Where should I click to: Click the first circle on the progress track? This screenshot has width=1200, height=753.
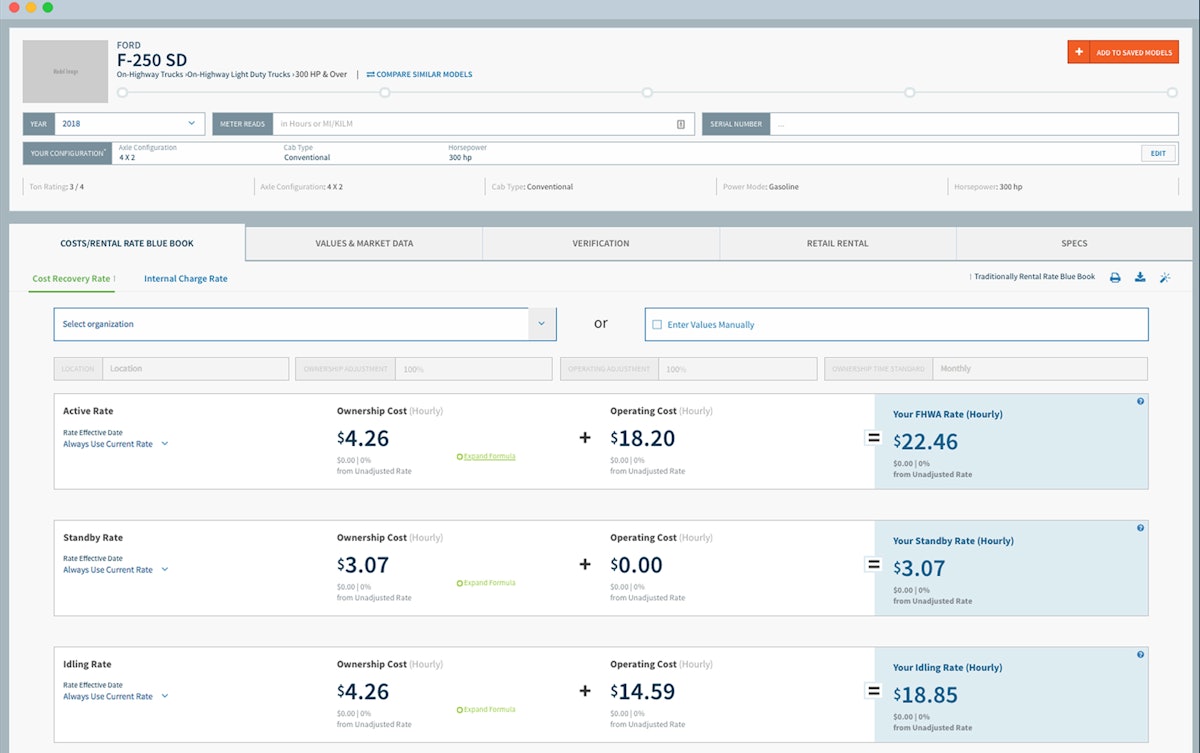123,92
